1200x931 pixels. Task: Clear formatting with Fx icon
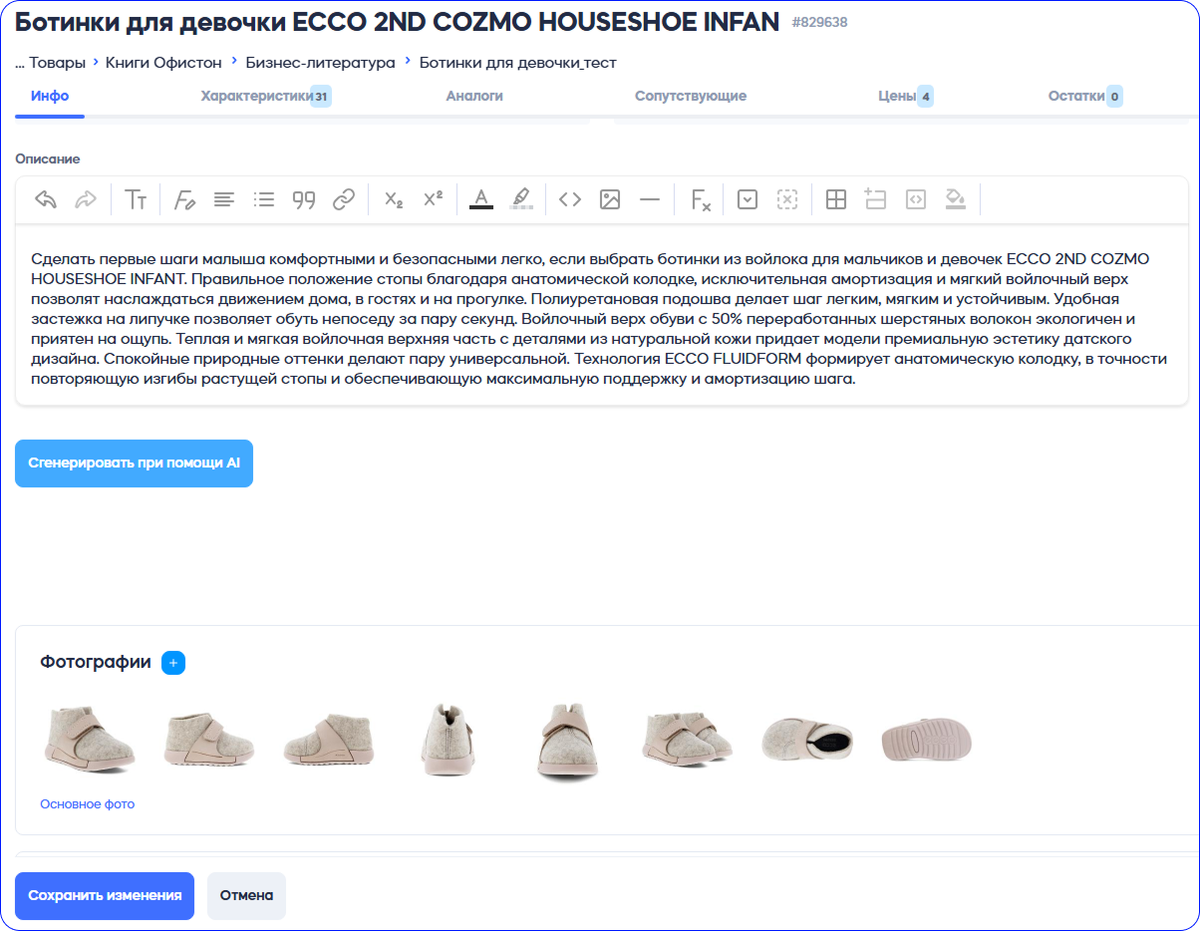(x=701, y=200)
